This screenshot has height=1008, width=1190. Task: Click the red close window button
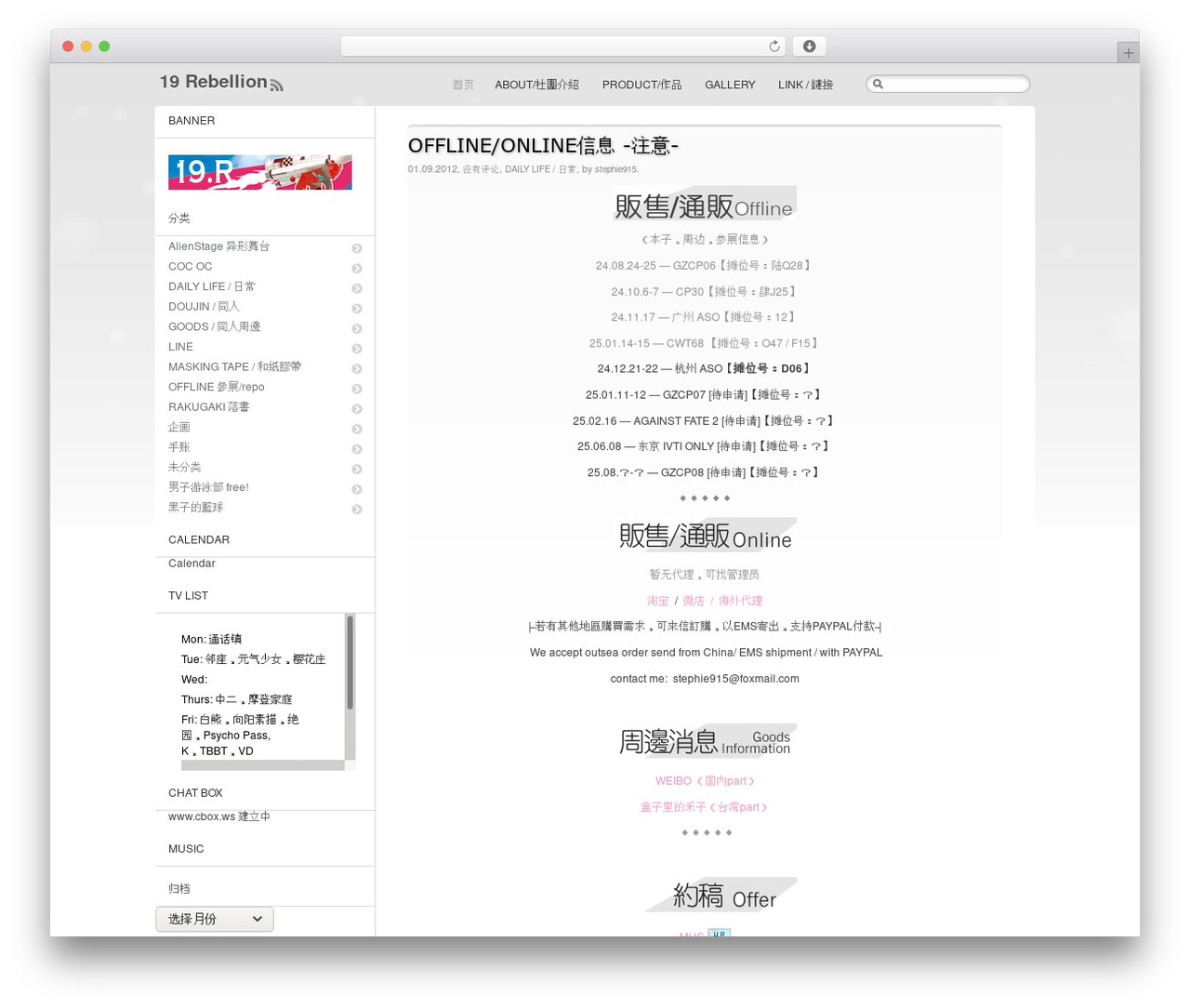(68, 46)
